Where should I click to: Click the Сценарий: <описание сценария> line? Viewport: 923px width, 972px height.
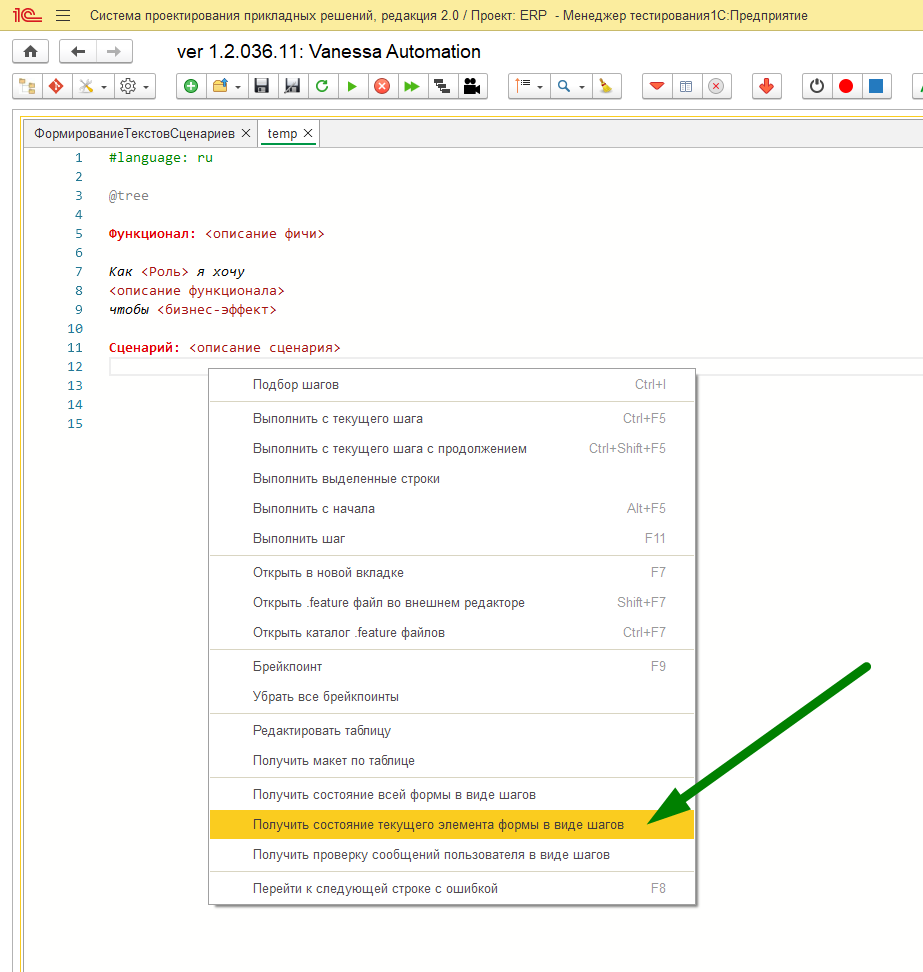224,348
